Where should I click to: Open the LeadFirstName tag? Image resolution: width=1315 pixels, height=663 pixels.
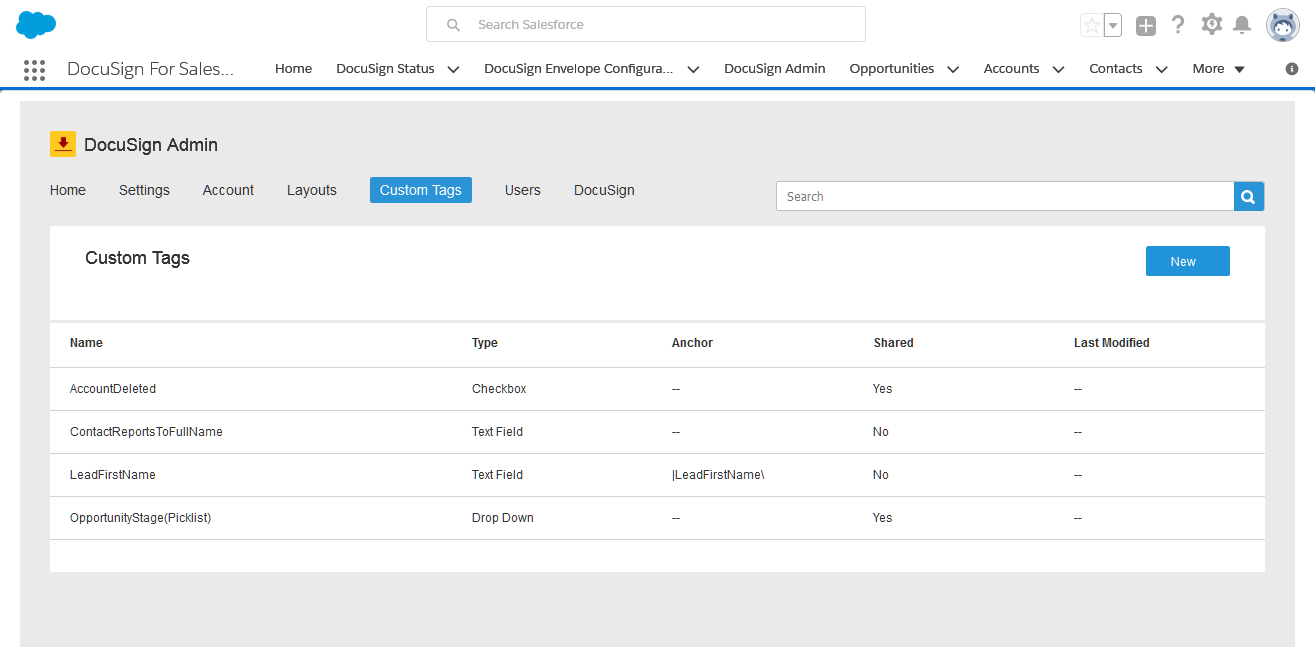coord(113,475)
